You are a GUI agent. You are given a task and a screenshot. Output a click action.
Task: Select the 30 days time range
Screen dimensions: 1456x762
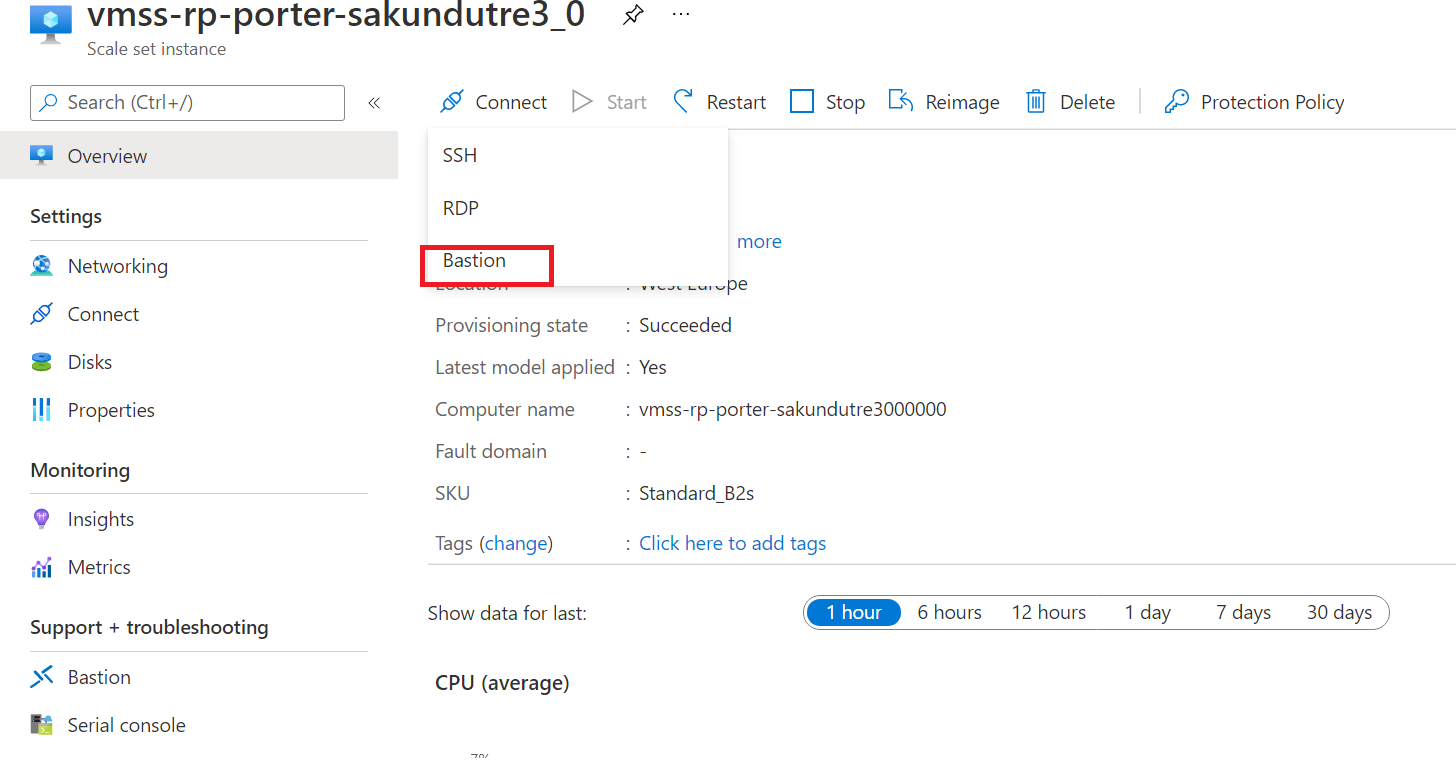pyautogui.click(x=1339, y=613)
